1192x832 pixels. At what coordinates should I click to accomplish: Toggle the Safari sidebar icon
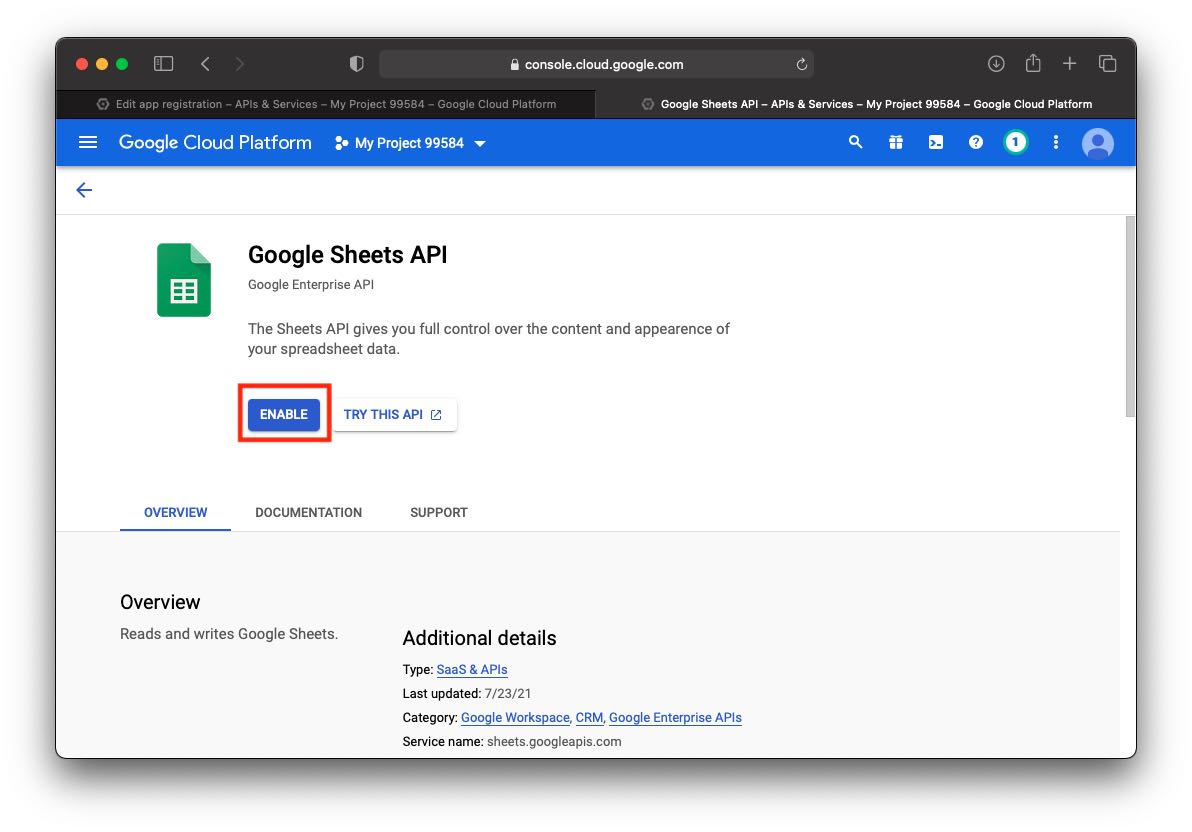(163, 64)
